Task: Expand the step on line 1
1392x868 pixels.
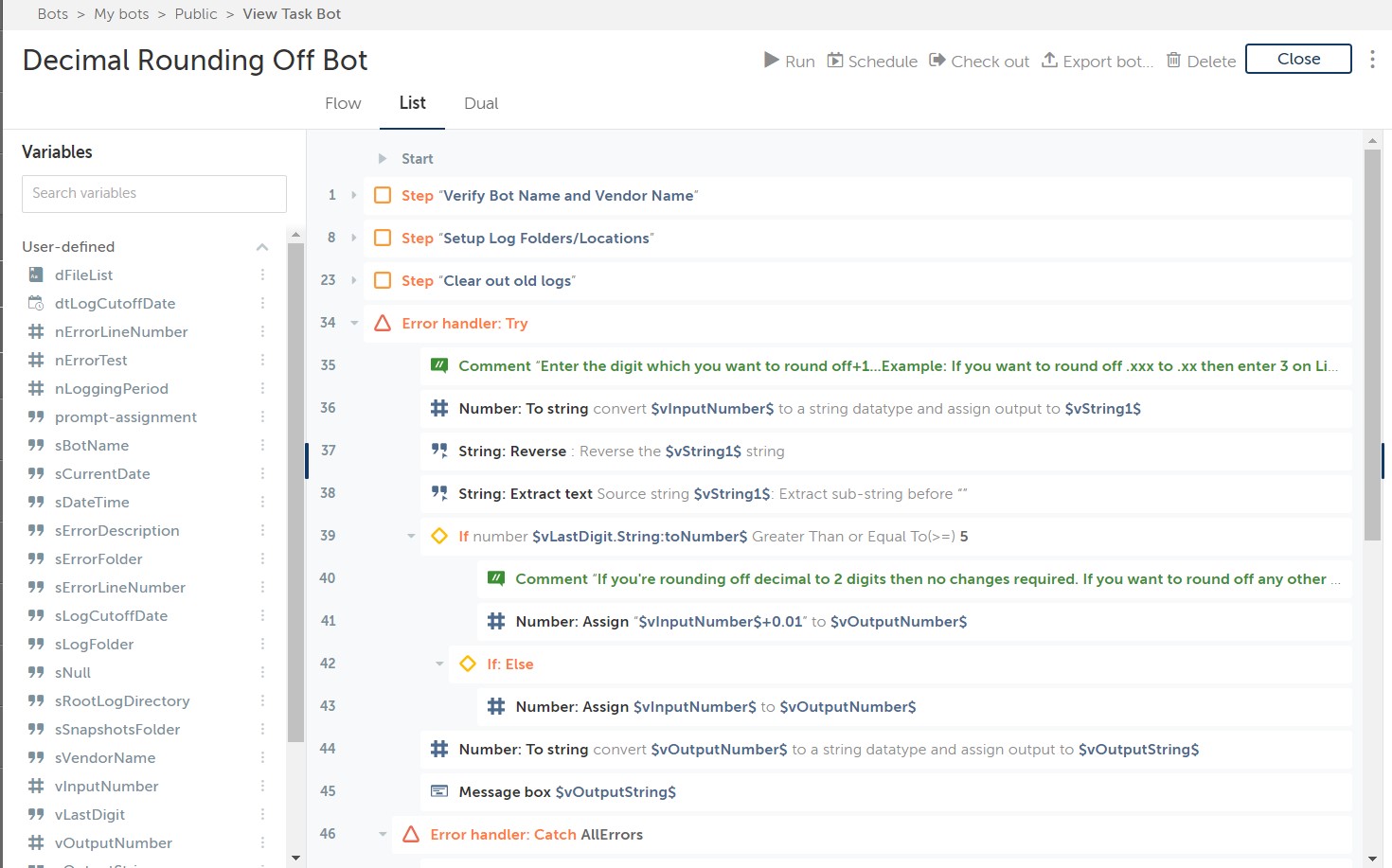Action: [354, 195]
